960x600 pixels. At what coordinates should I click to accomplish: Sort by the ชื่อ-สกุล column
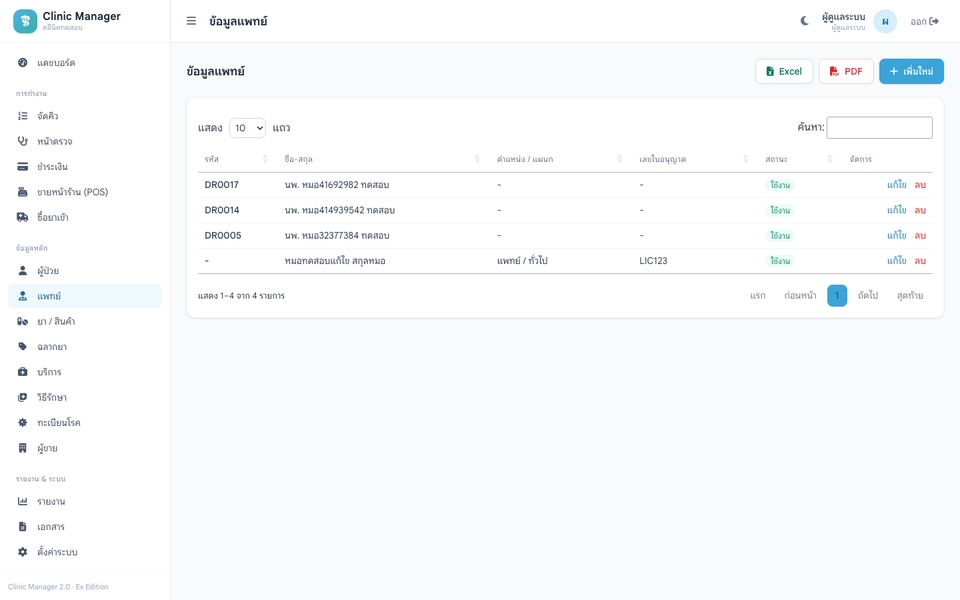coord(383,159)
